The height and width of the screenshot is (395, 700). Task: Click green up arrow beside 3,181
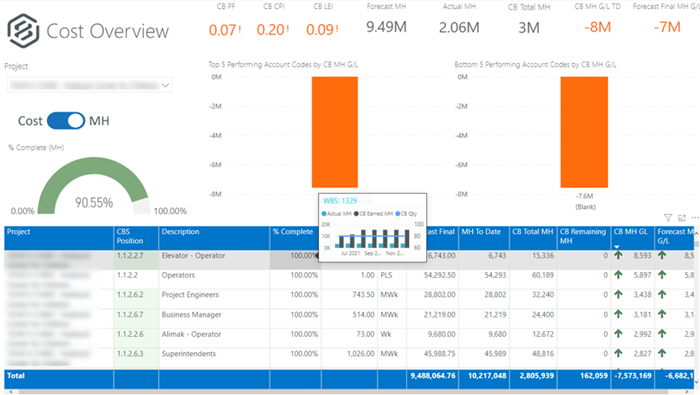click(x=618, y=314)
